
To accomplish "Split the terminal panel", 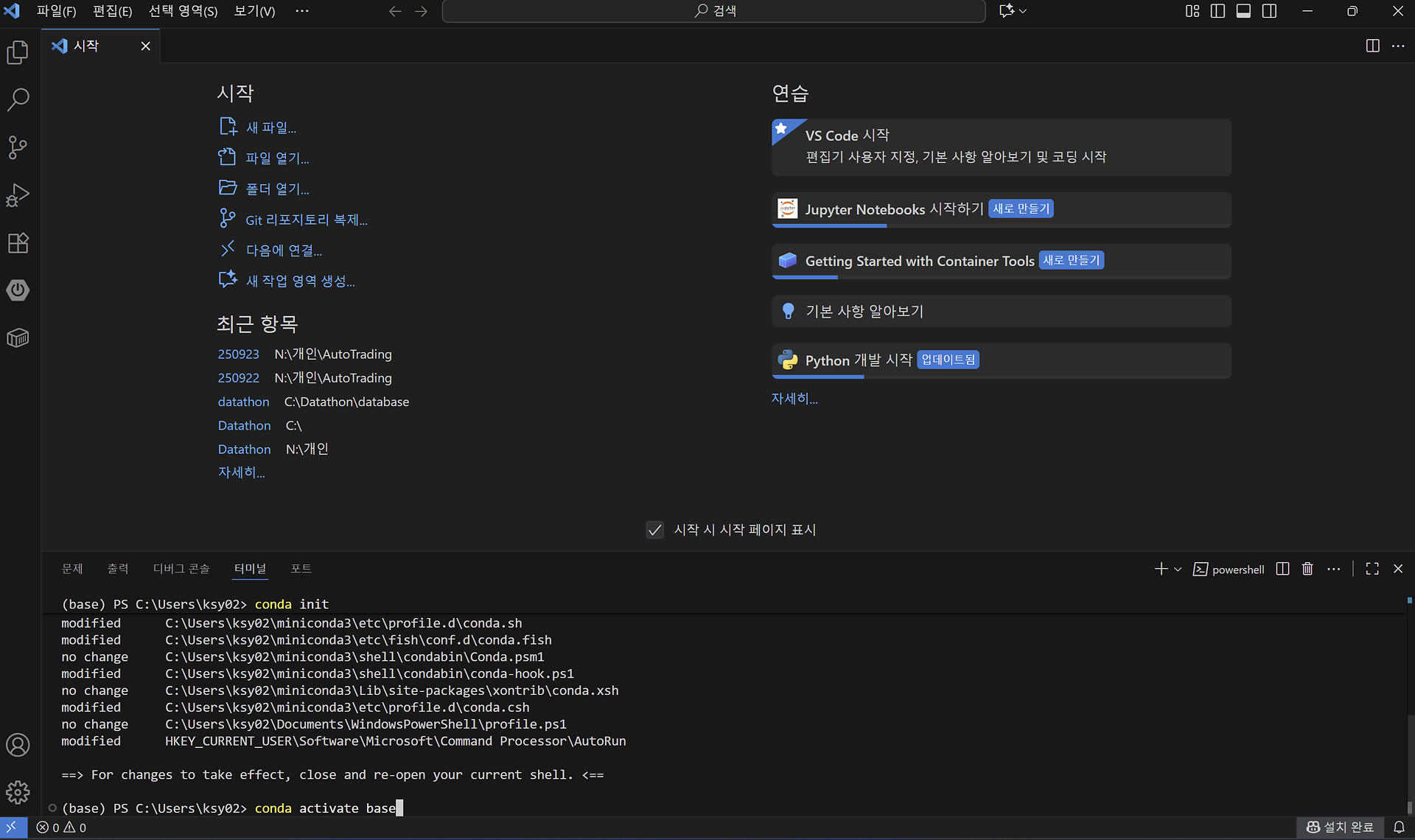I will click(1282, 569).
